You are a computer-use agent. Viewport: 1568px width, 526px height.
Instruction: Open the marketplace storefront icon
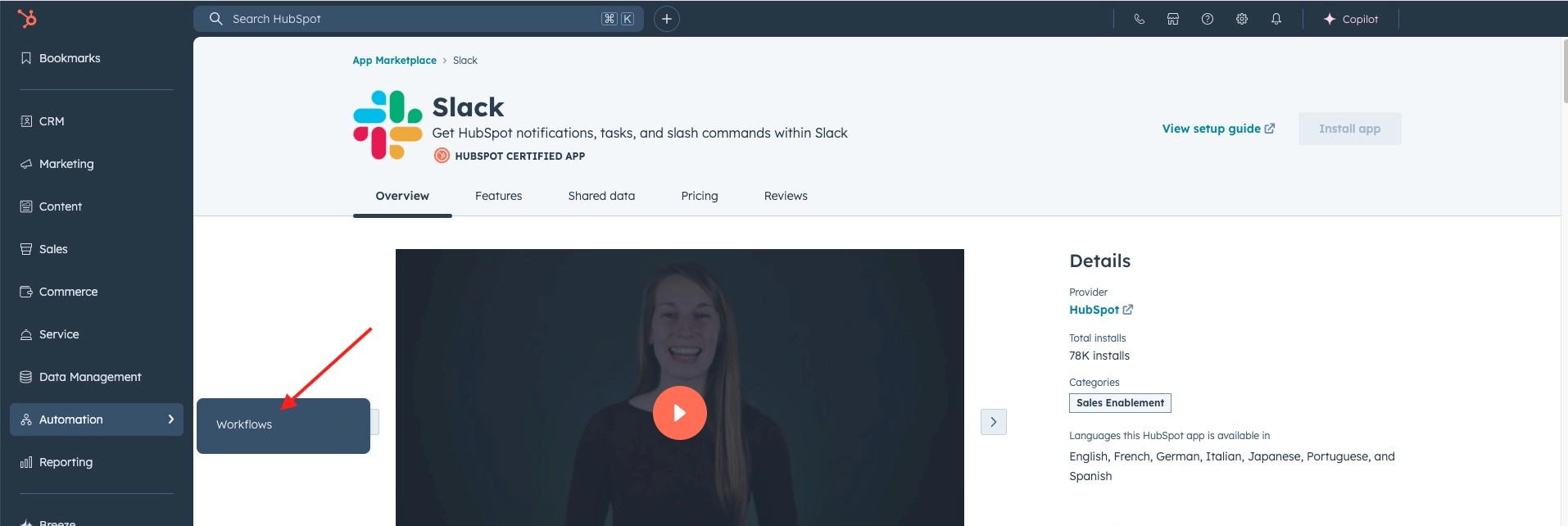(x=1173, y=19)
